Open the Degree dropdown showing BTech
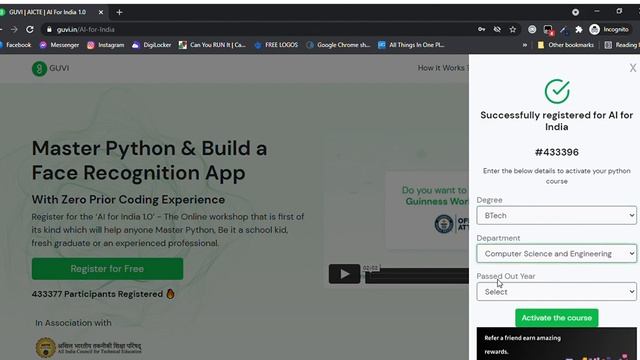Viewport: 640px width, 360px height. tap(556, 216)
